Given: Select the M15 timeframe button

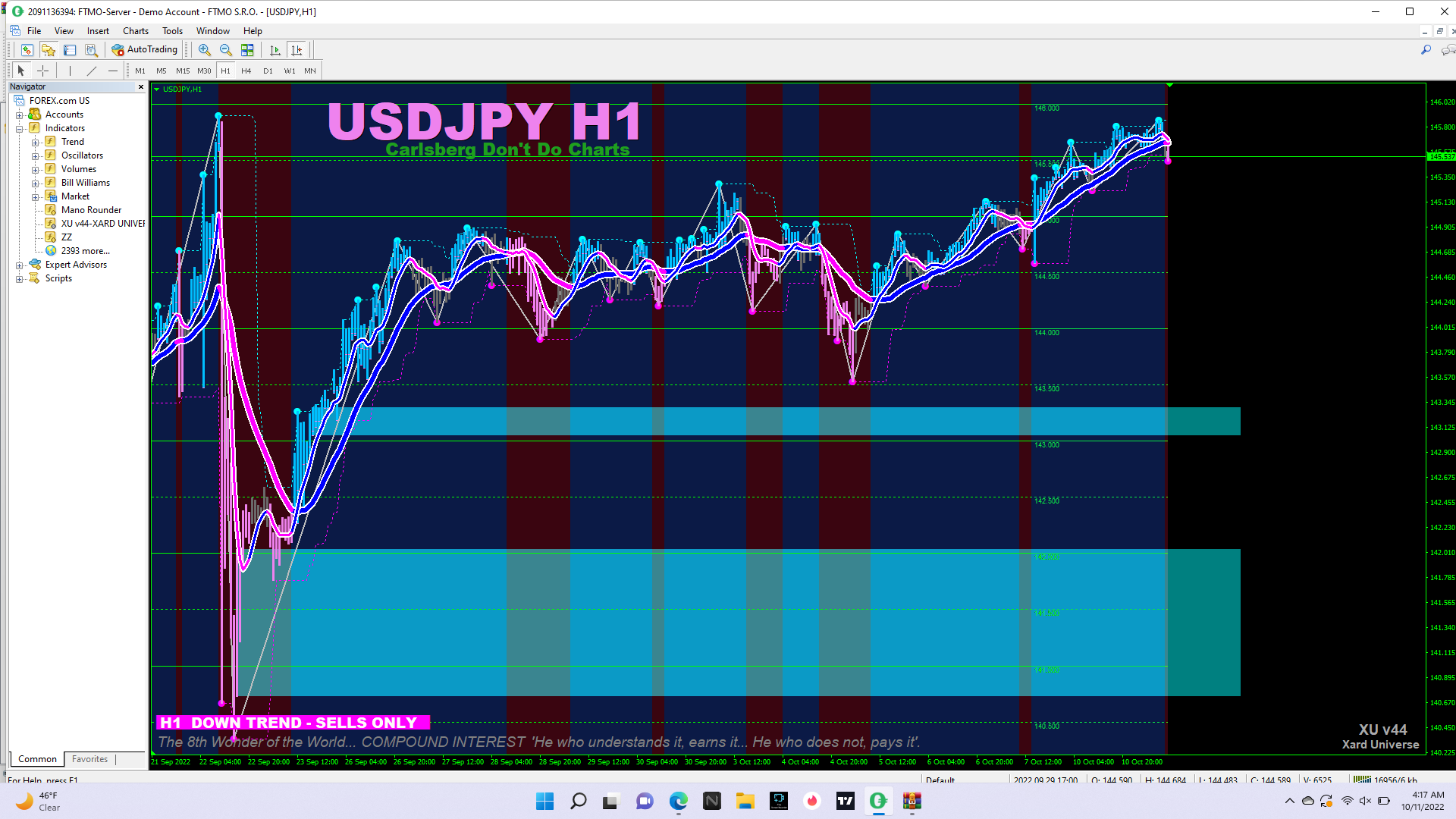Looking at the screenshot, I should (182, 71).
